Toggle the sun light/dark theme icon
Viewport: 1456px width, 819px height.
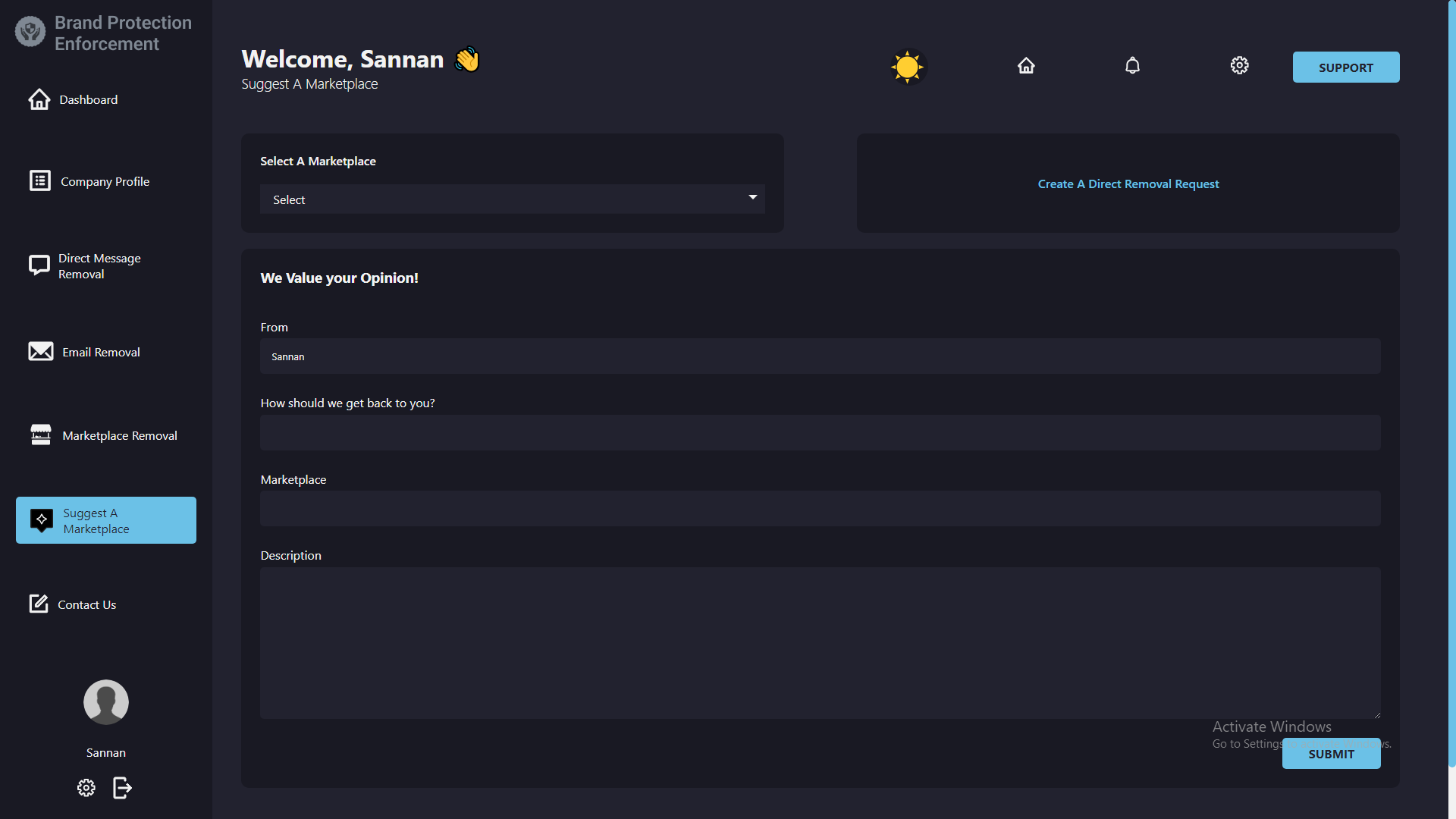(x=907, y=67)
